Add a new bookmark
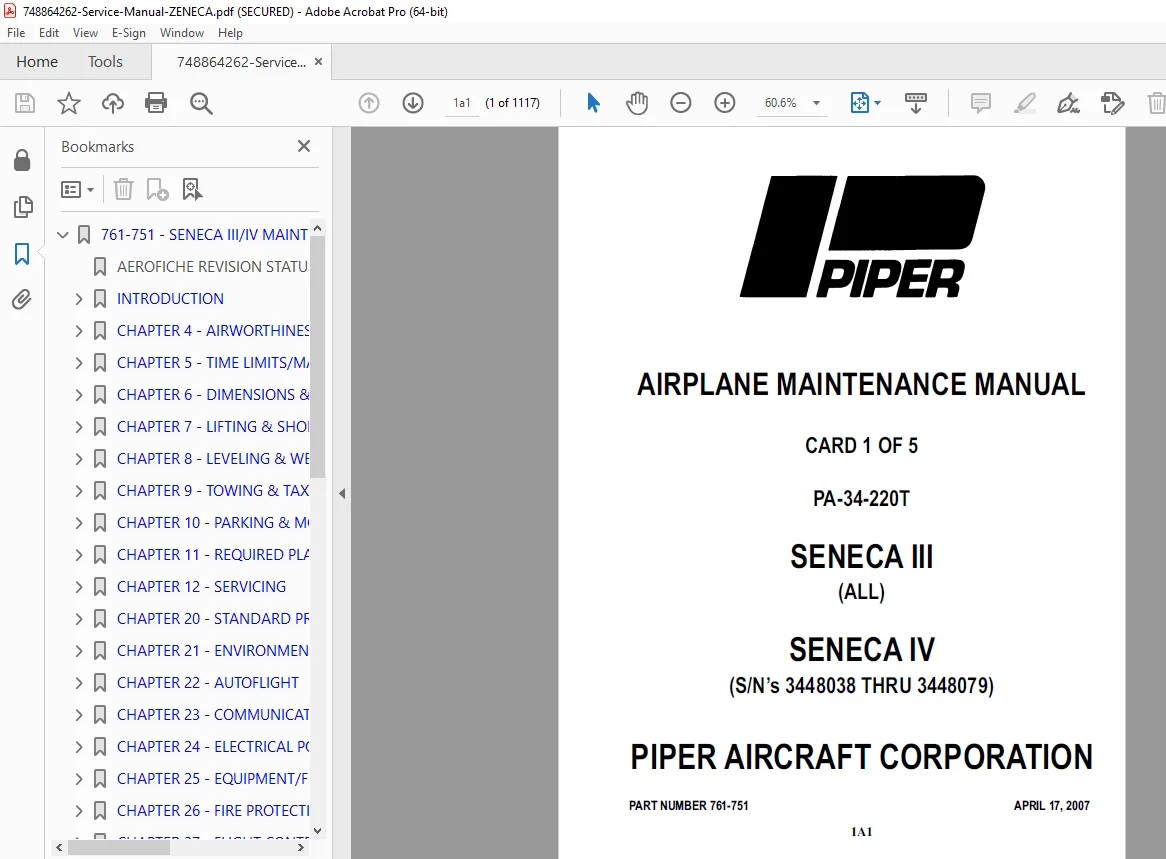Screen dimensions: 1166x859 pos(158,189)
